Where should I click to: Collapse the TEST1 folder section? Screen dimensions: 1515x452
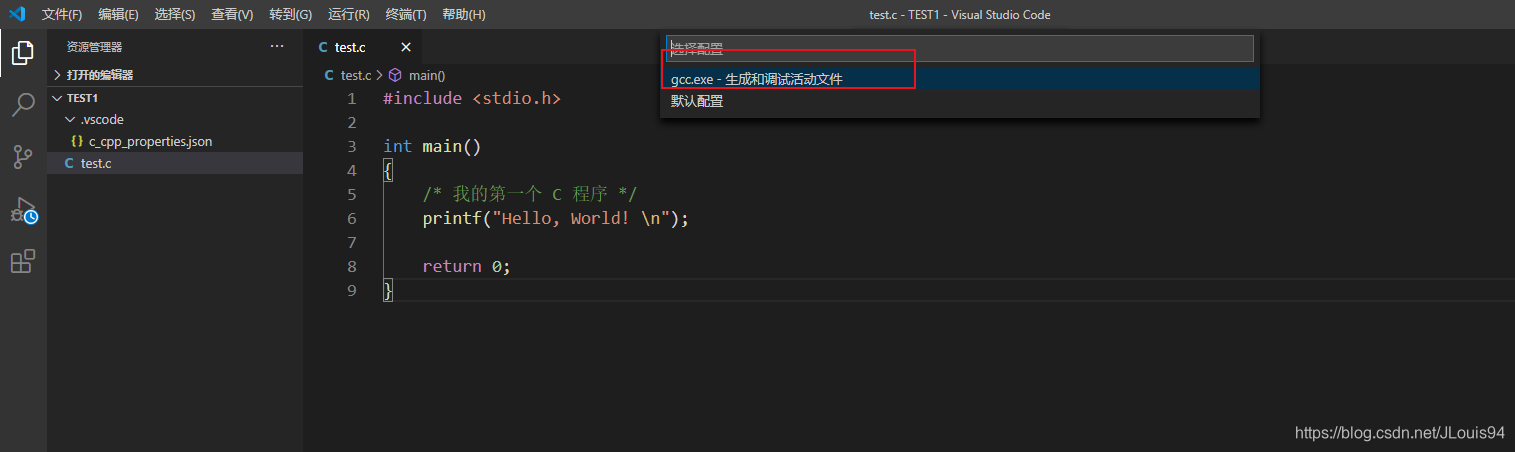click(x=175, y=98)
